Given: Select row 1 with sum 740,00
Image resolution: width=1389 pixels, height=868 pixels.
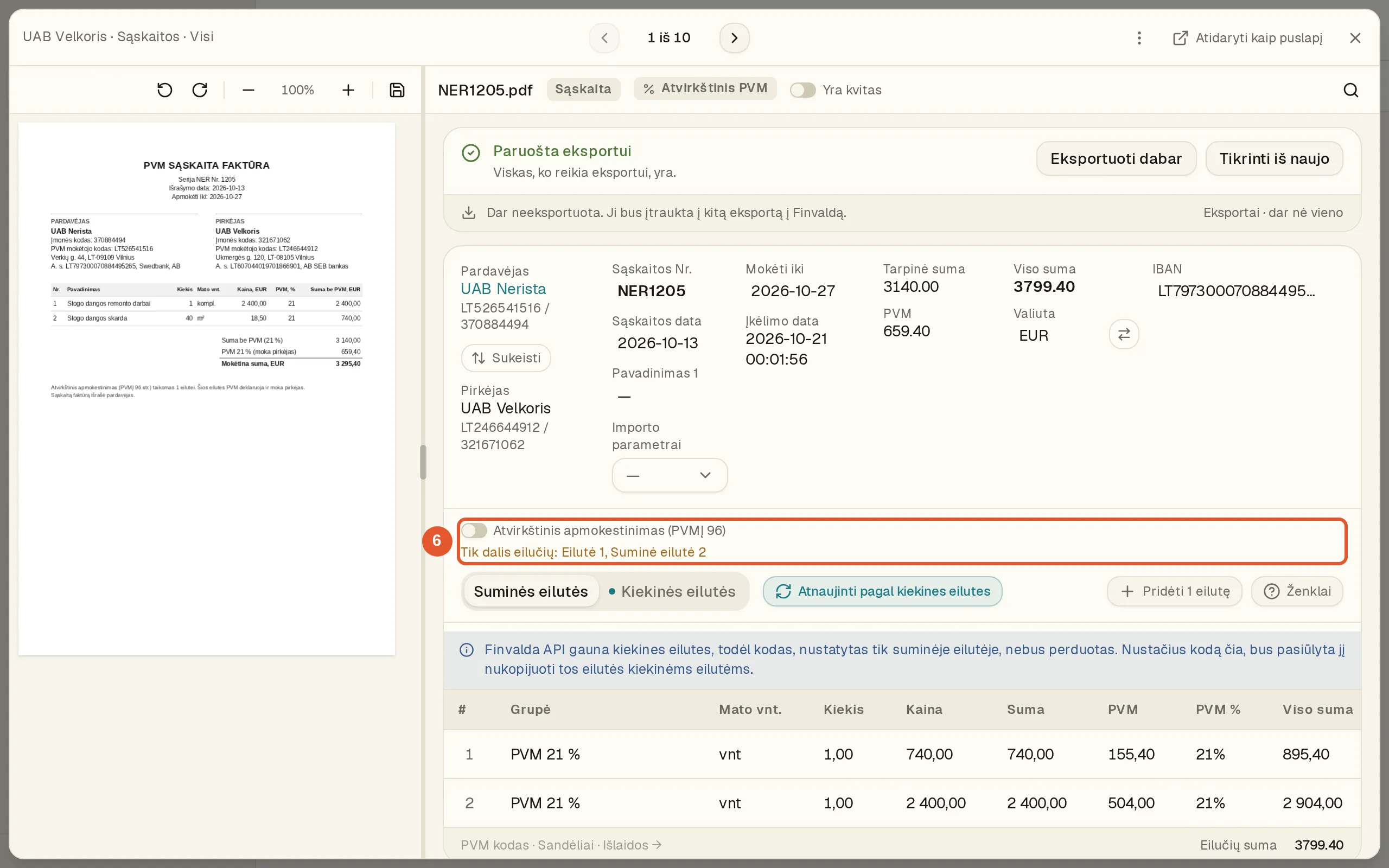Looking at the screenshot, I should tap(902, 754).
